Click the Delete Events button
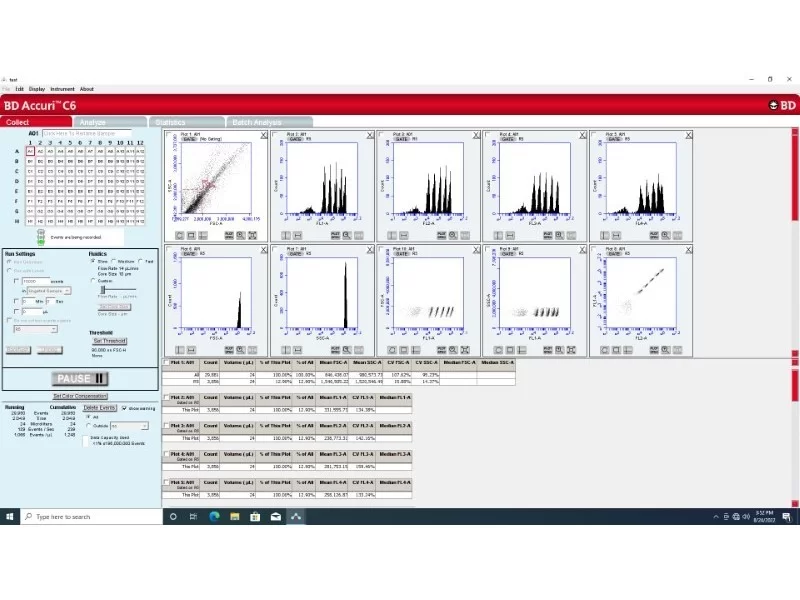 coord(99,408)
